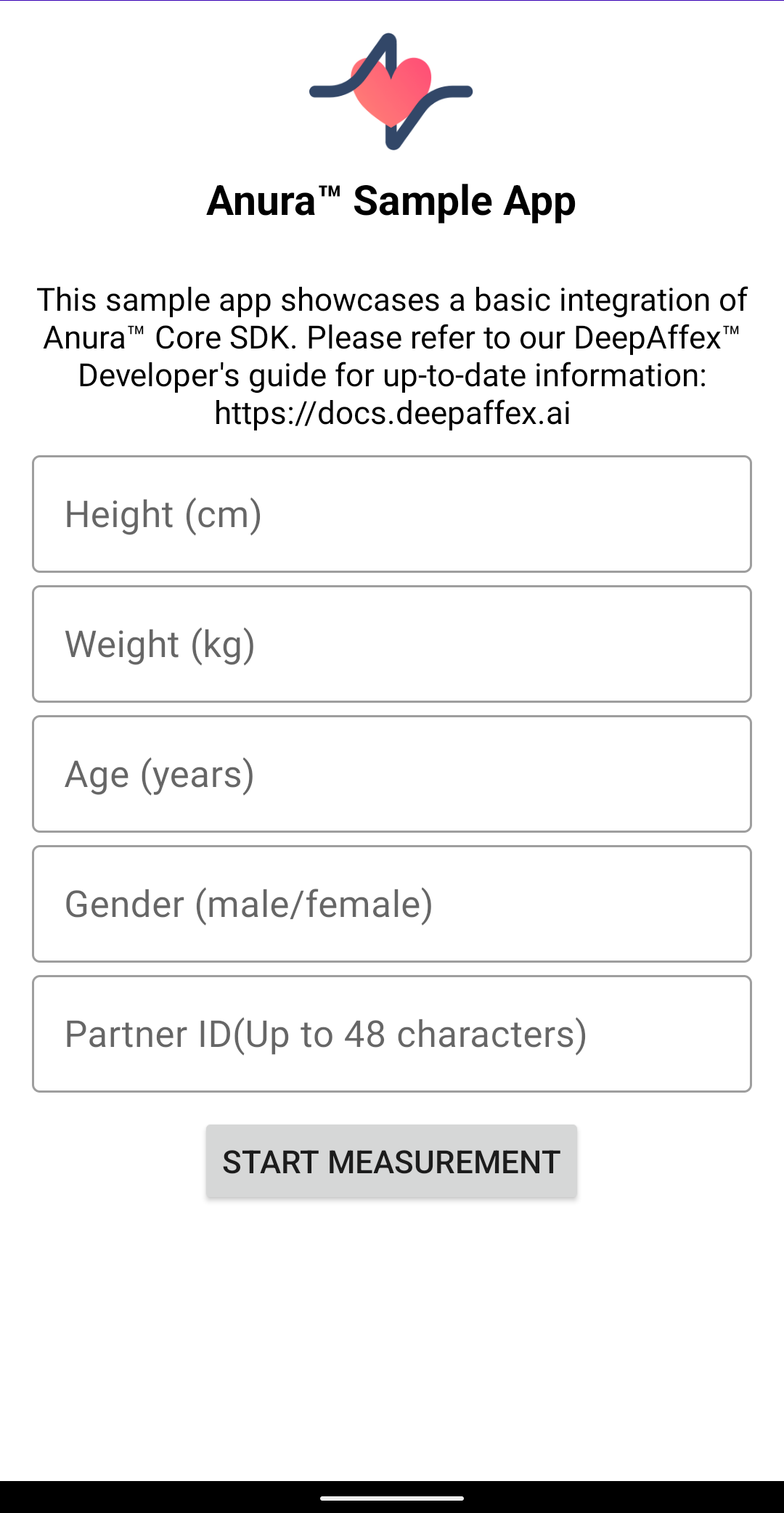Click the trademark symbol in the title
784x1513 pixels.
pyautogui.click(x=330, y=192)
